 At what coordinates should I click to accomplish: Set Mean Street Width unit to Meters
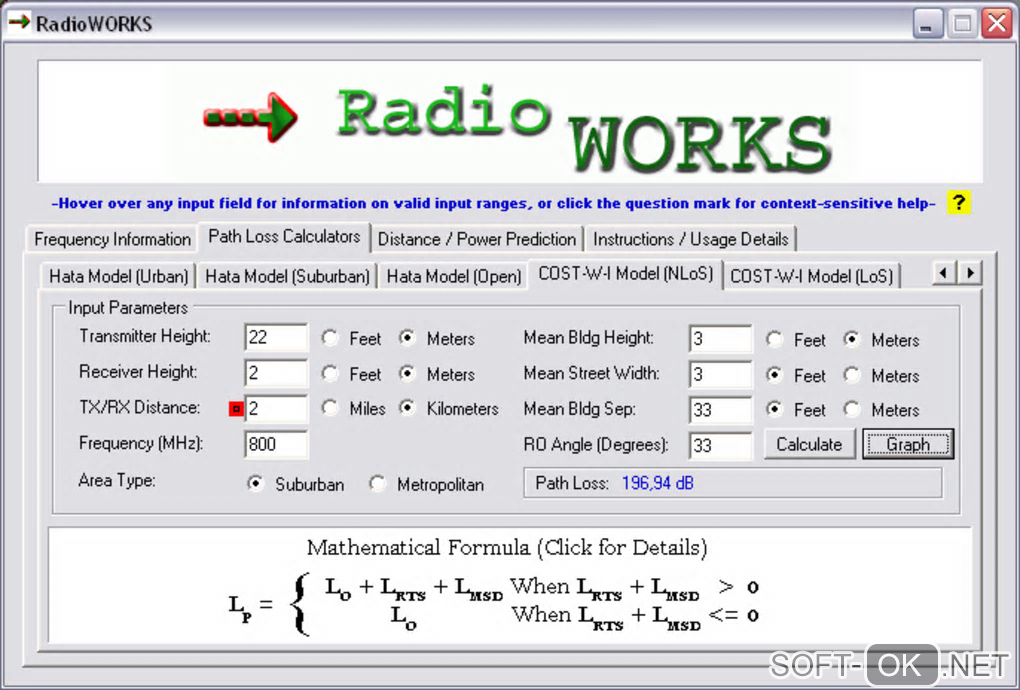pyautogui.click(x=881, y=375)
